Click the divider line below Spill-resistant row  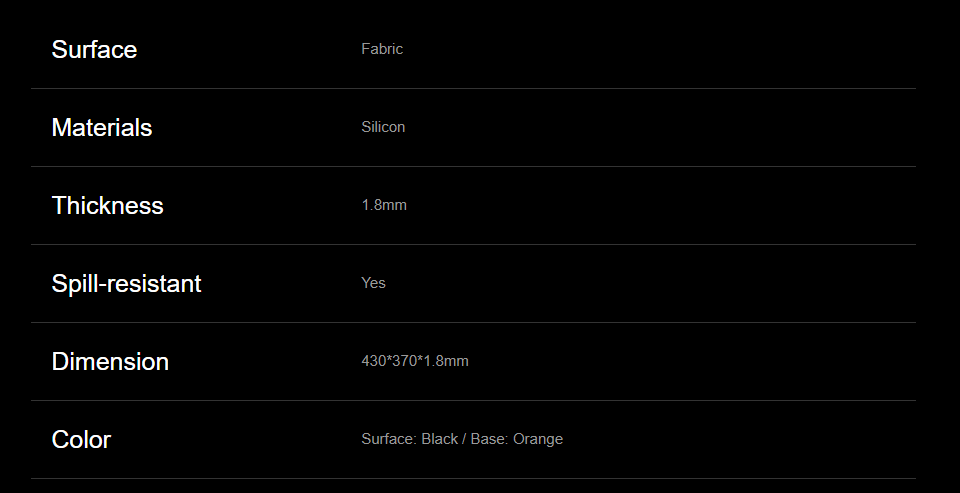[x=473, y=322]
